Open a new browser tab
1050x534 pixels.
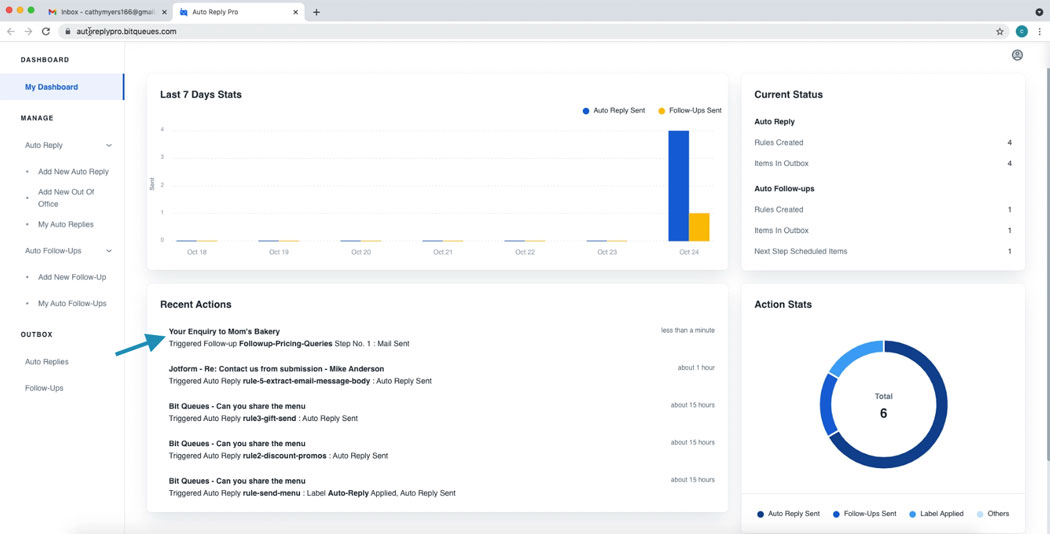click(x=317, y=12)
